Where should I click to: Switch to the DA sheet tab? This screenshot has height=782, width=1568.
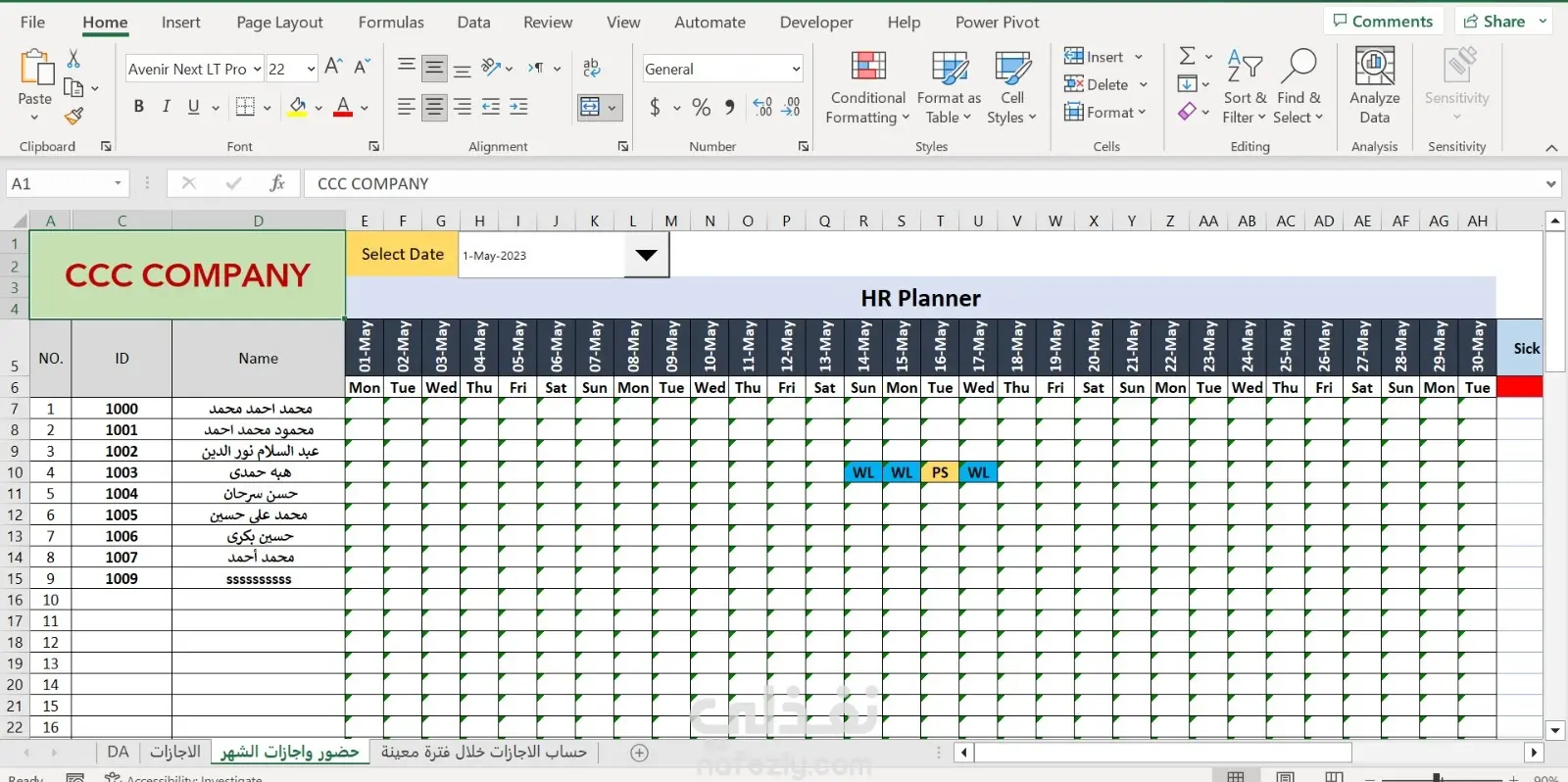click(118, 752)
